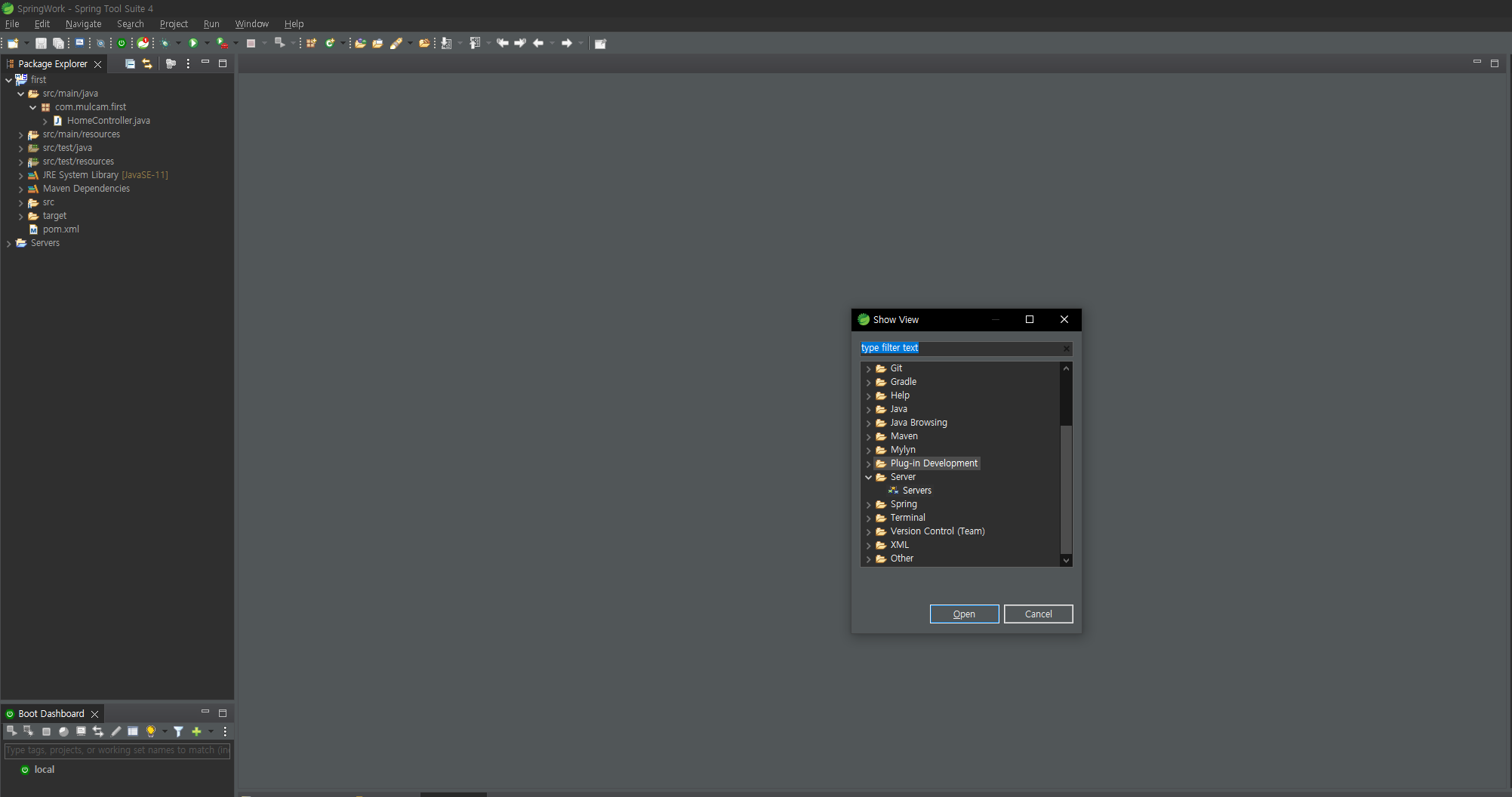
Task: Click Boot Dashboard start/restart icon
Action: click(11, 731)
